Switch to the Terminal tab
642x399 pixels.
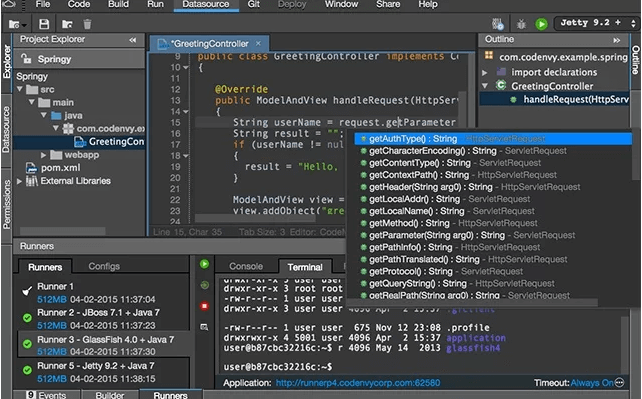(305, 267)
